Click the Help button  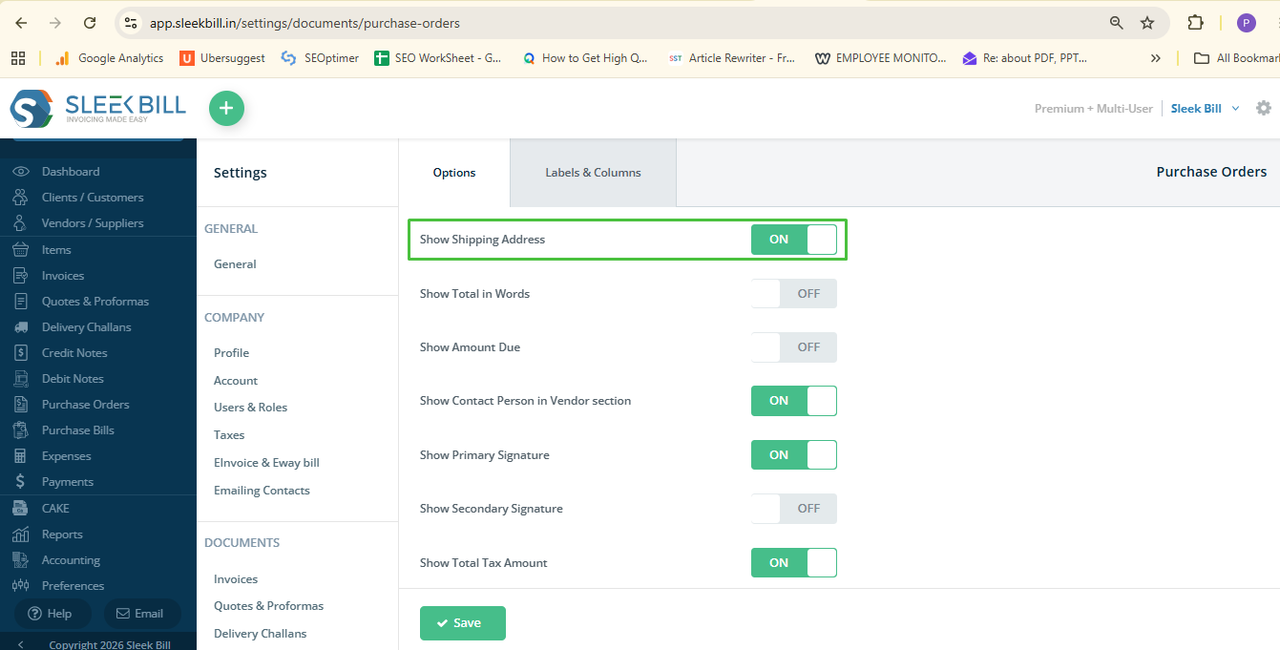point(50,613)
